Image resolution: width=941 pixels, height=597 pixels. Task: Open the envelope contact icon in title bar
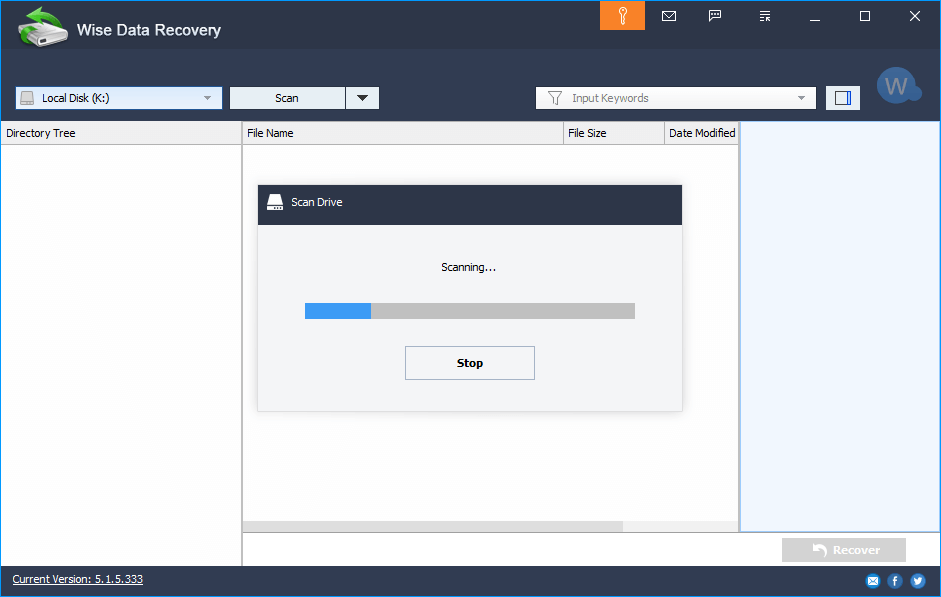coord(669,16)
